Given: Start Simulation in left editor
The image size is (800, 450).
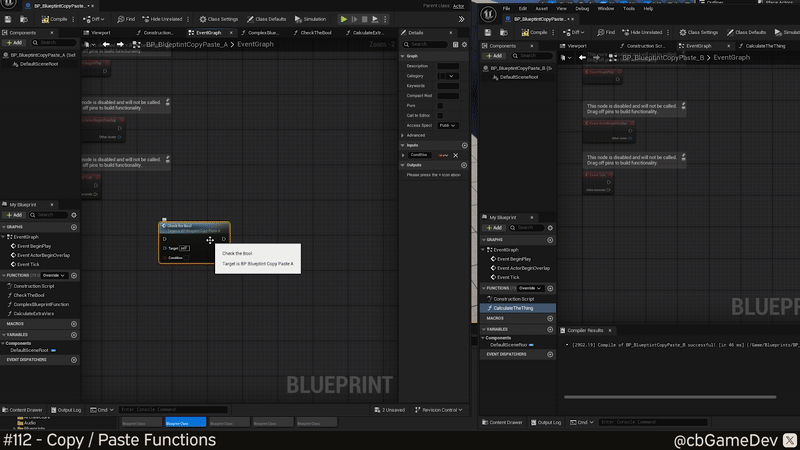Looking at the screenshot, I should point(310,19).
